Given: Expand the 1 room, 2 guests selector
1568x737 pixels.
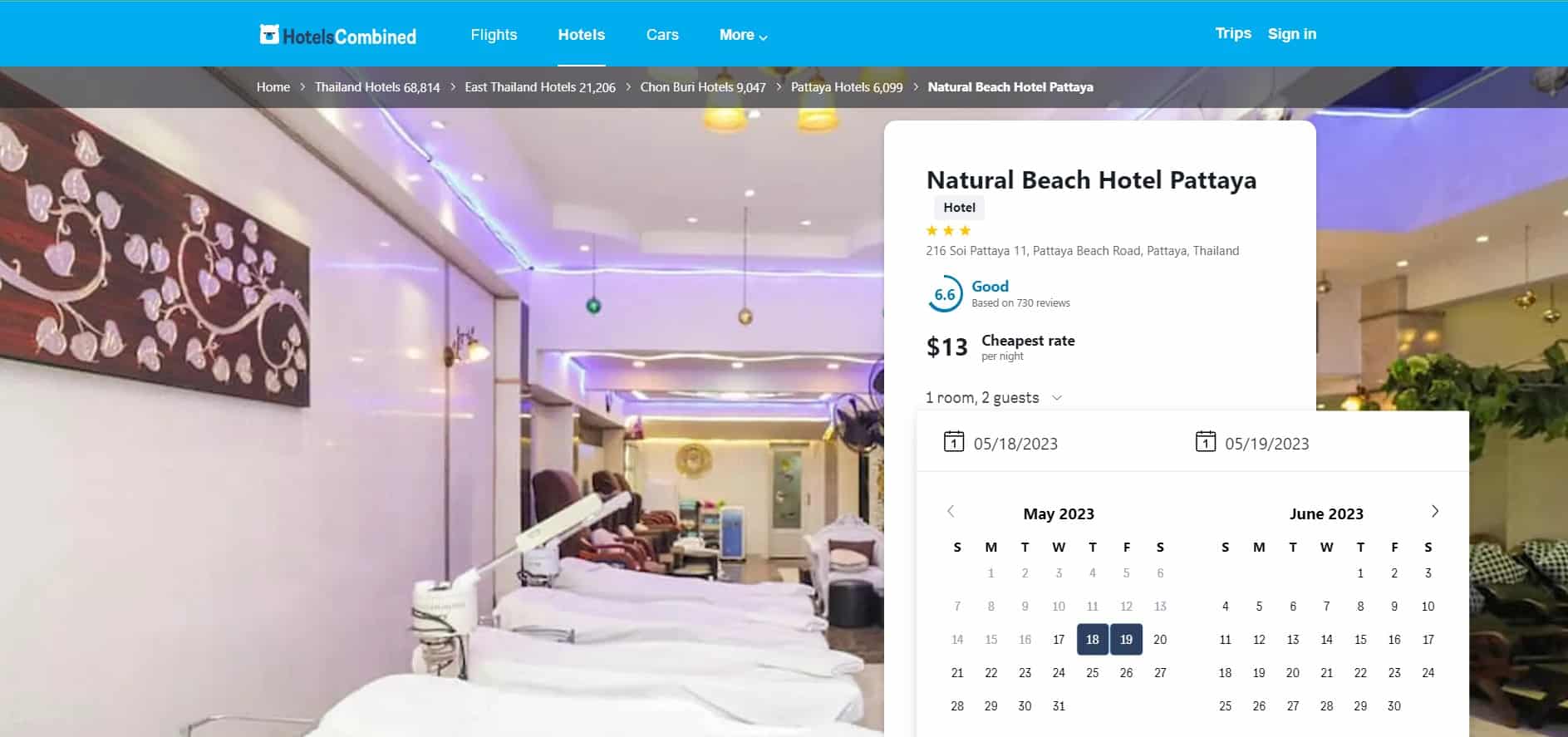Looking at the screenshot, I should point(994,398).
